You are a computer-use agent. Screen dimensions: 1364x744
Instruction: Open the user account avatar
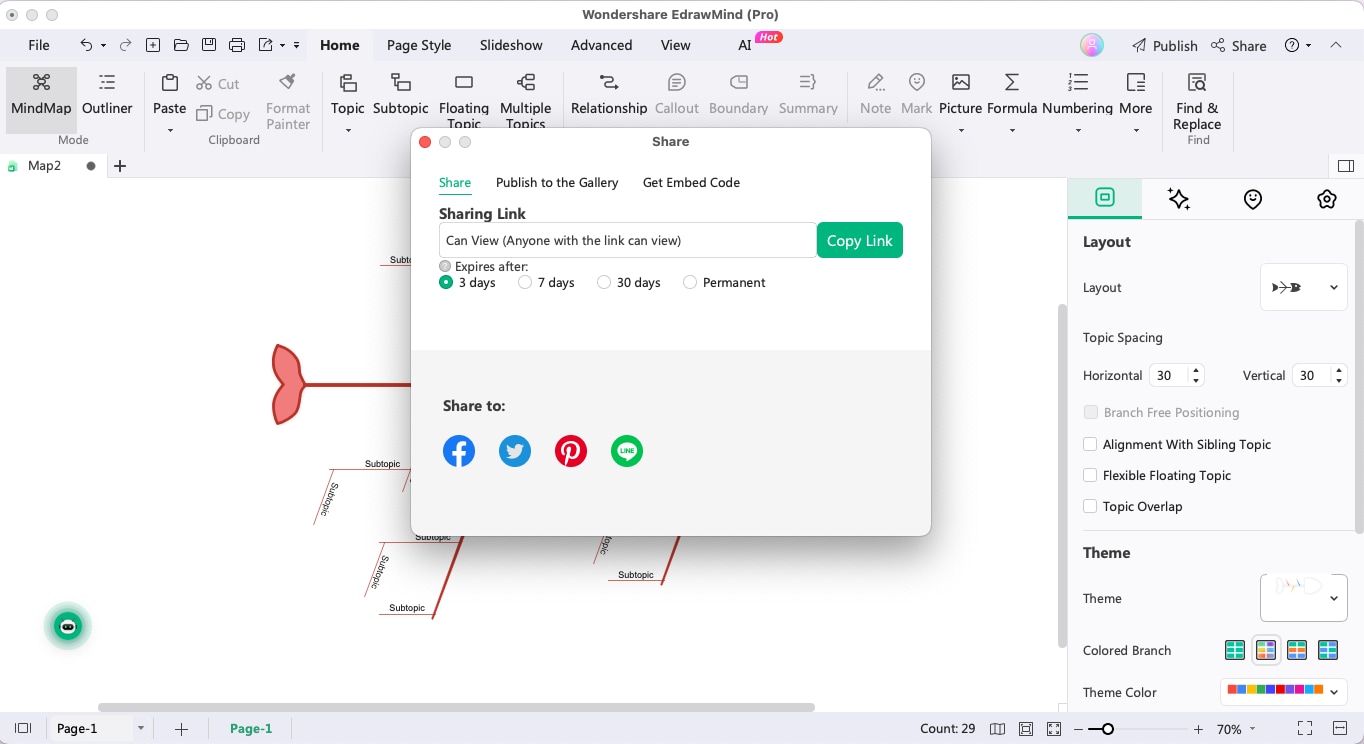[1092, 45]
